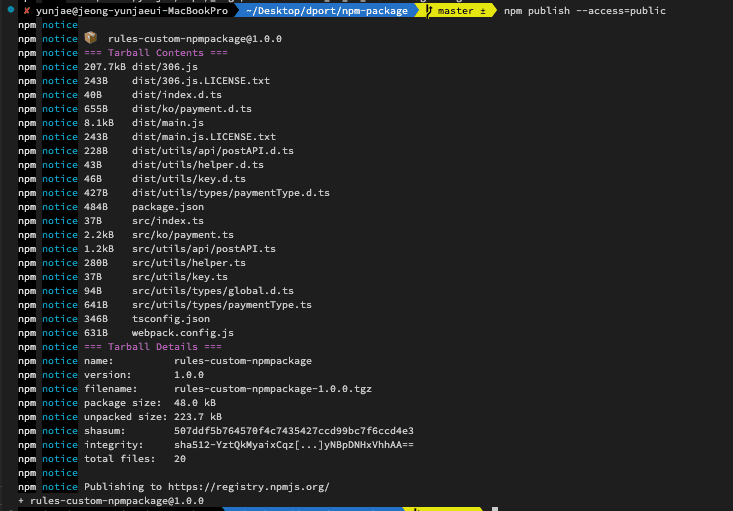Click the yellow master branch segment
Image resolution: width=733 pixels, height=511 pixels.
coord(461,10)
